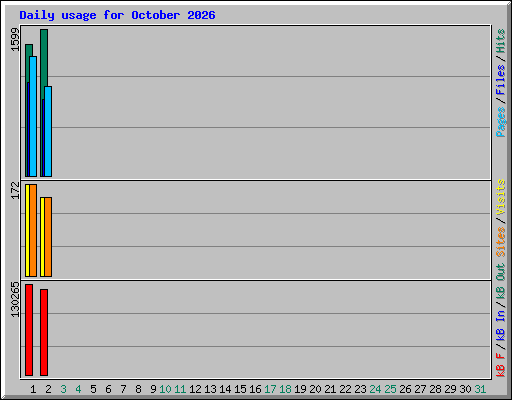Click day 26 on the x-axis
Viewport: 512px width, 400px height.
click(405, 389)
